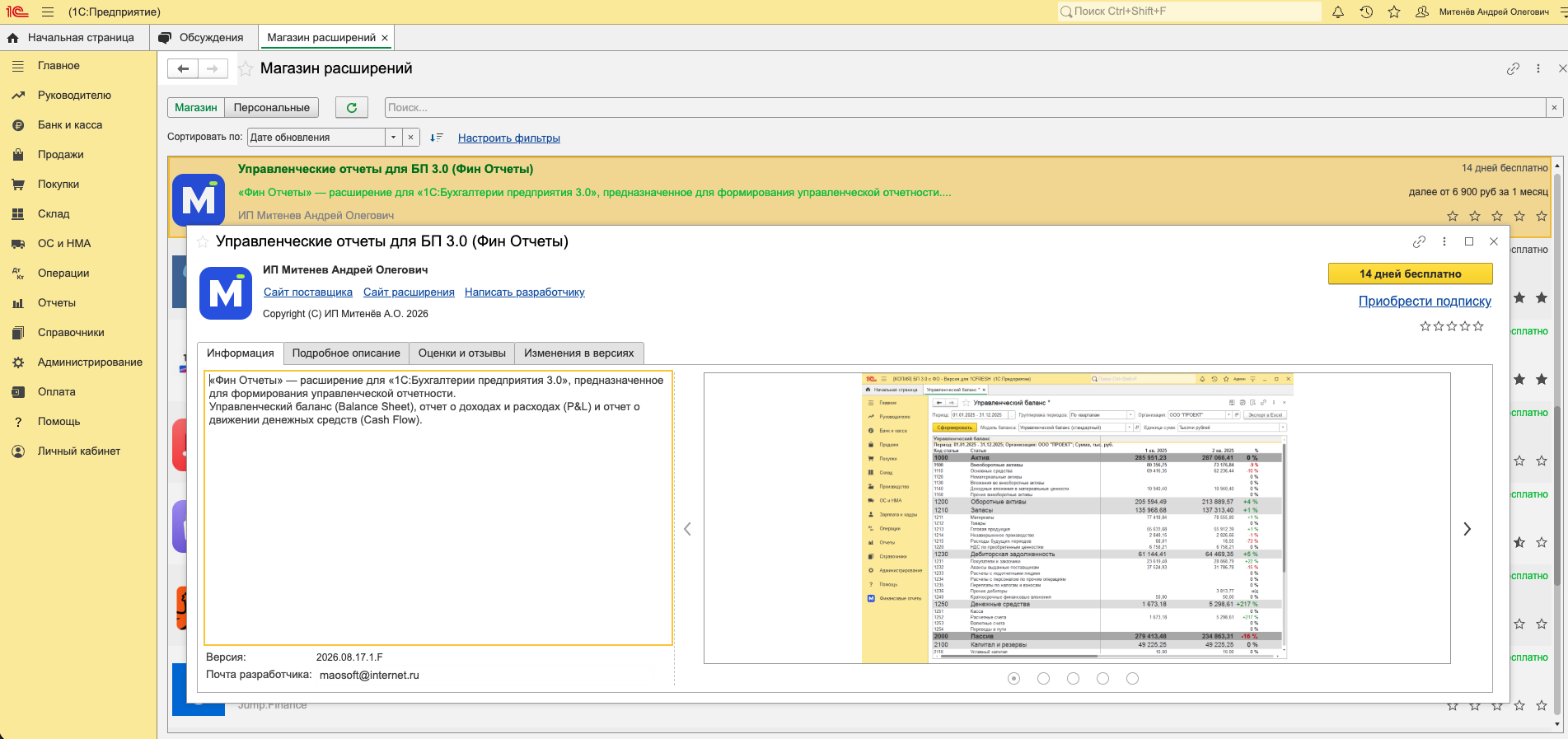The height and width of the screenshot is (739, 1568).
Task: Select the second screenshot carousel dot
Action: (1043, 679)
